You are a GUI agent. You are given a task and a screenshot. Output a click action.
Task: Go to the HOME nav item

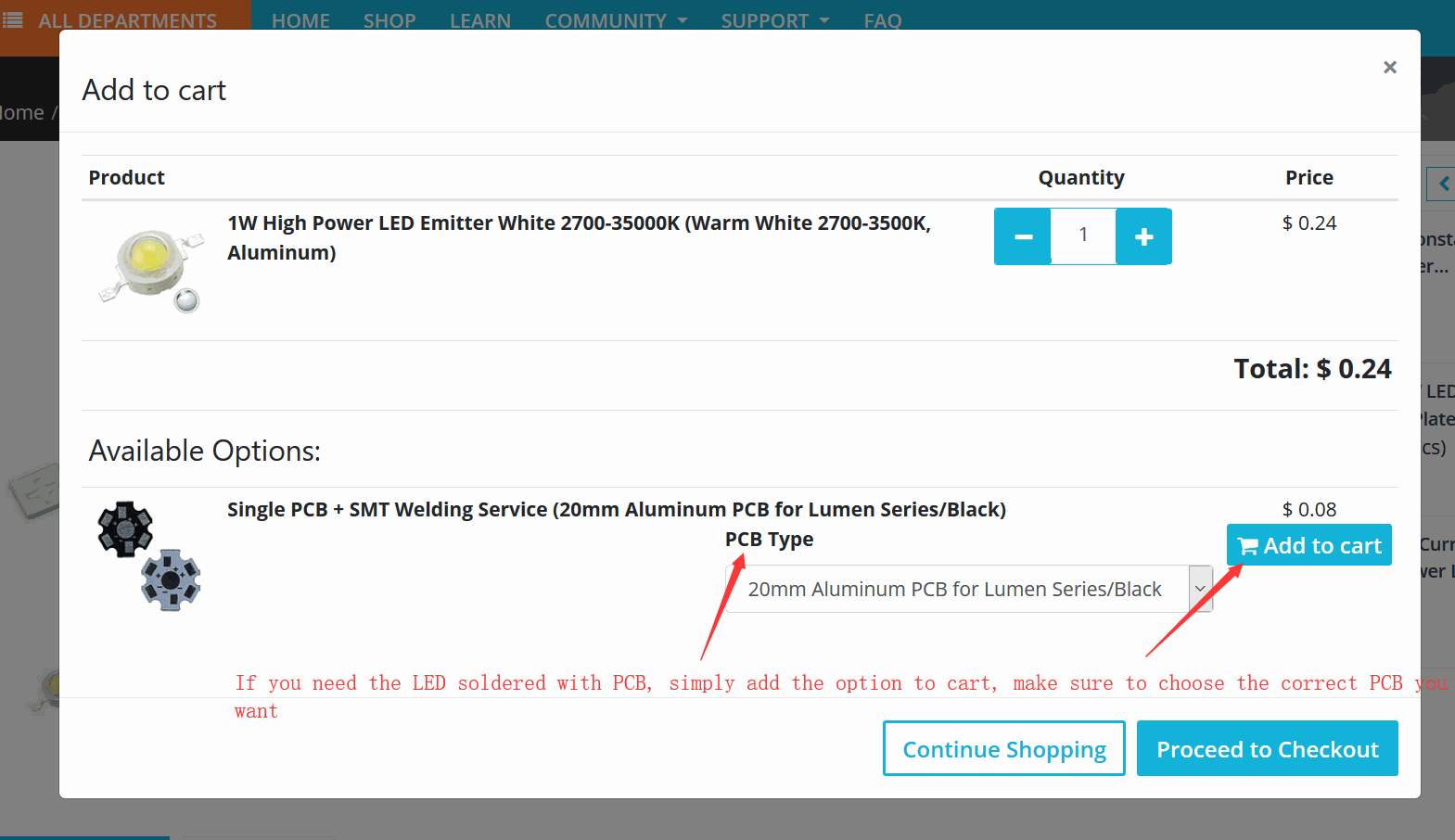[x=300, y=20]
